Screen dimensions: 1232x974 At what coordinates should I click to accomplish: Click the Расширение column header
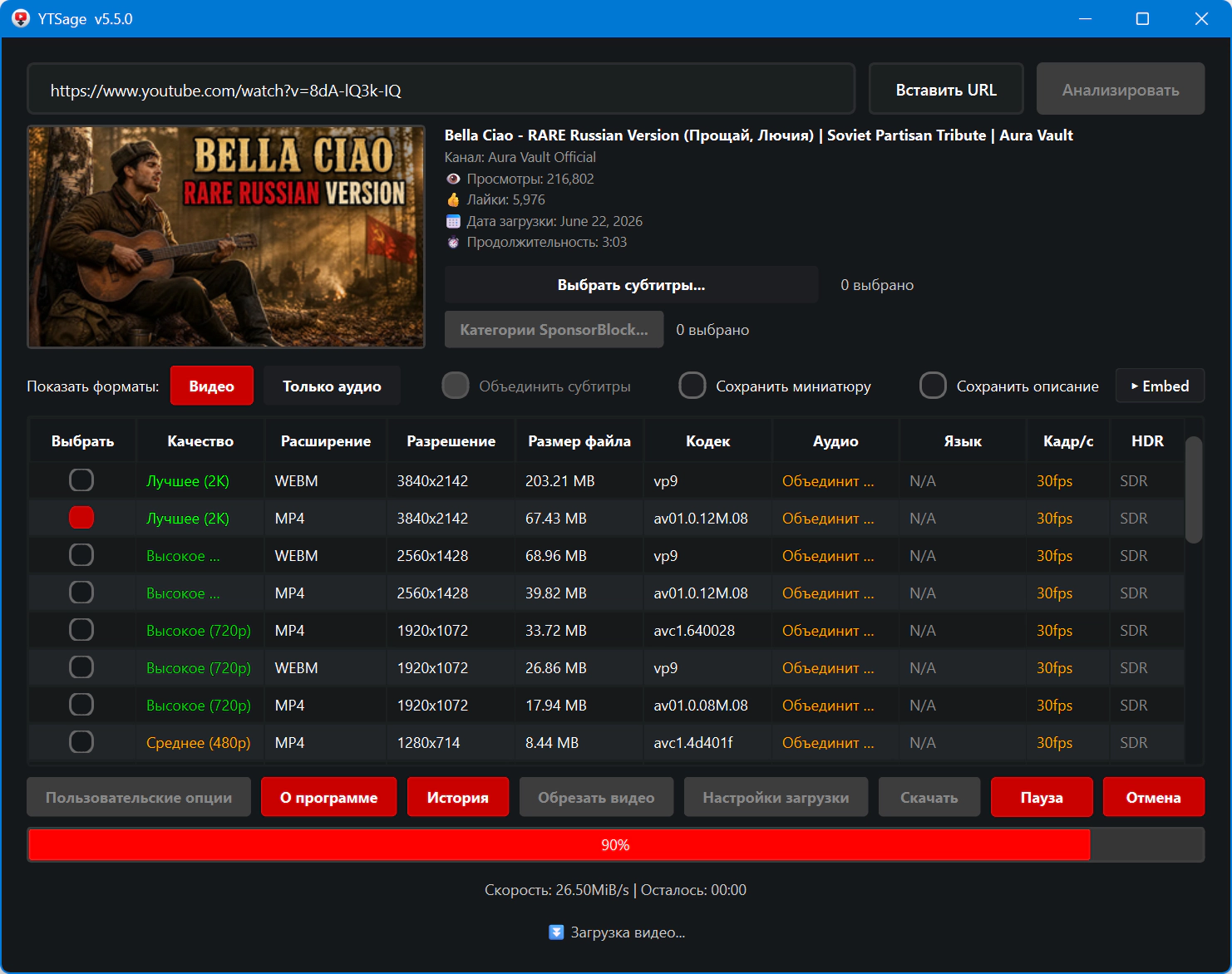[x=326, y=441]
